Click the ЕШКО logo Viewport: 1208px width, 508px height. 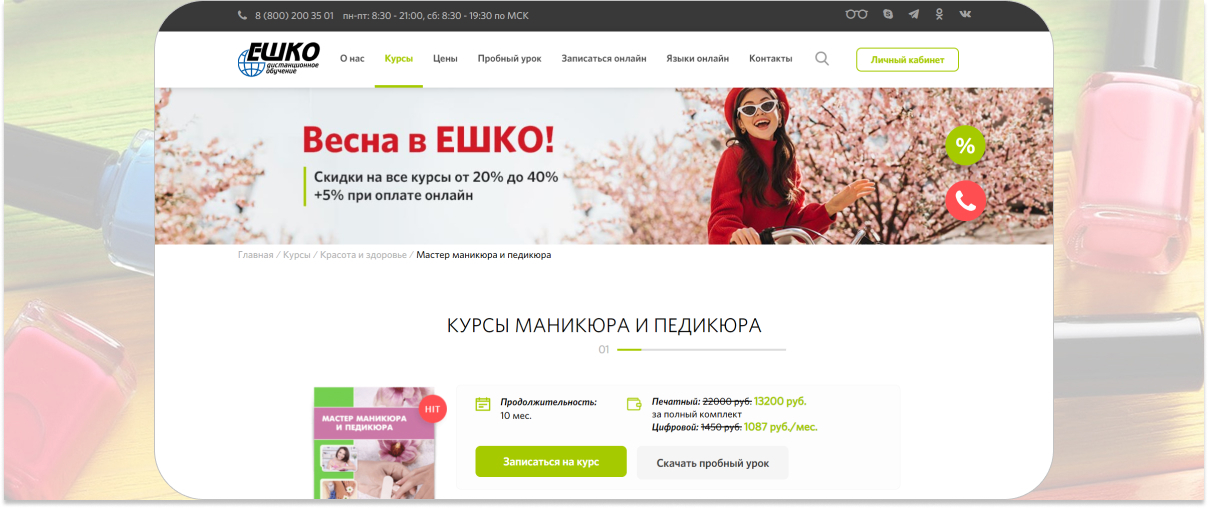click(x=279, y=59)
